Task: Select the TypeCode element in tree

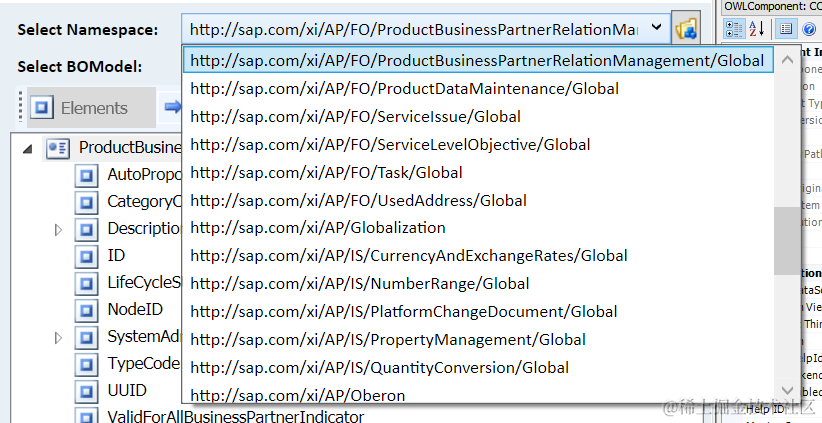Action: 144,364
